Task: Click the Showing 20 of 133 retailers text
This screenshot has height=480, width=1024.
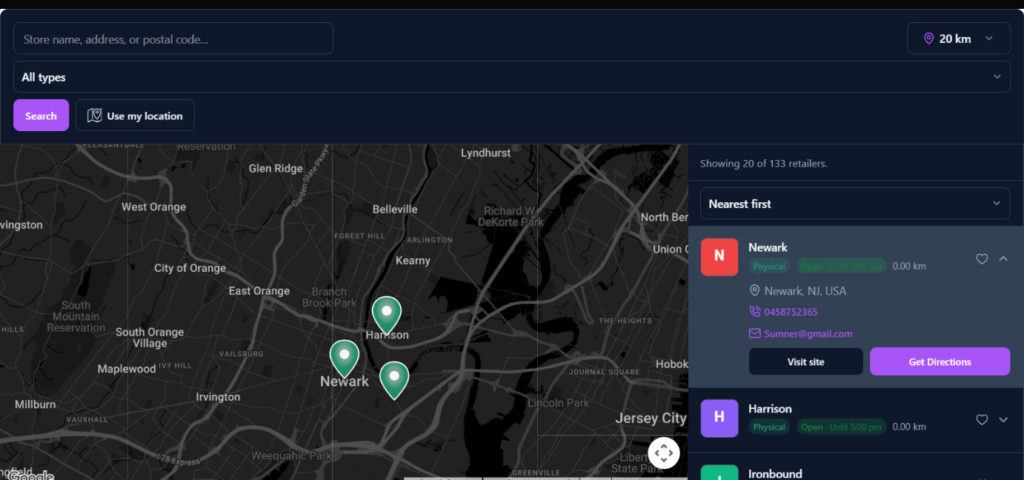Action: 763,163
